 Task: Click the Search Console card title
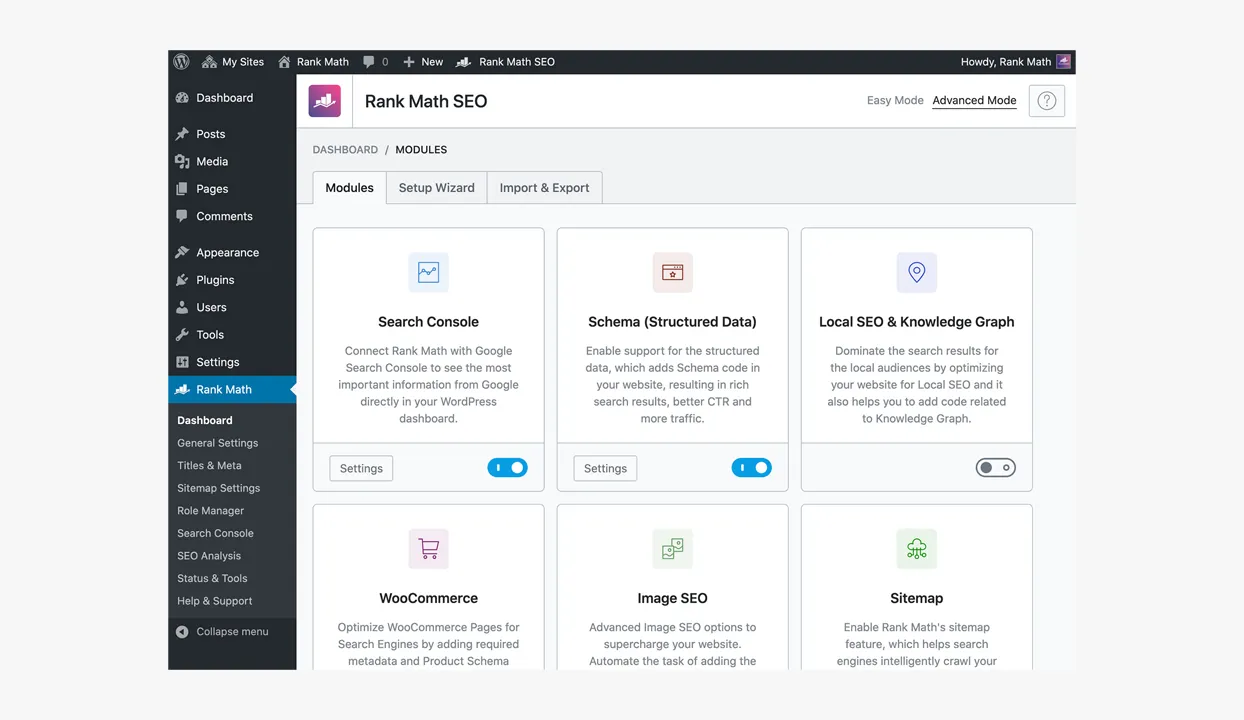[428, 322]
